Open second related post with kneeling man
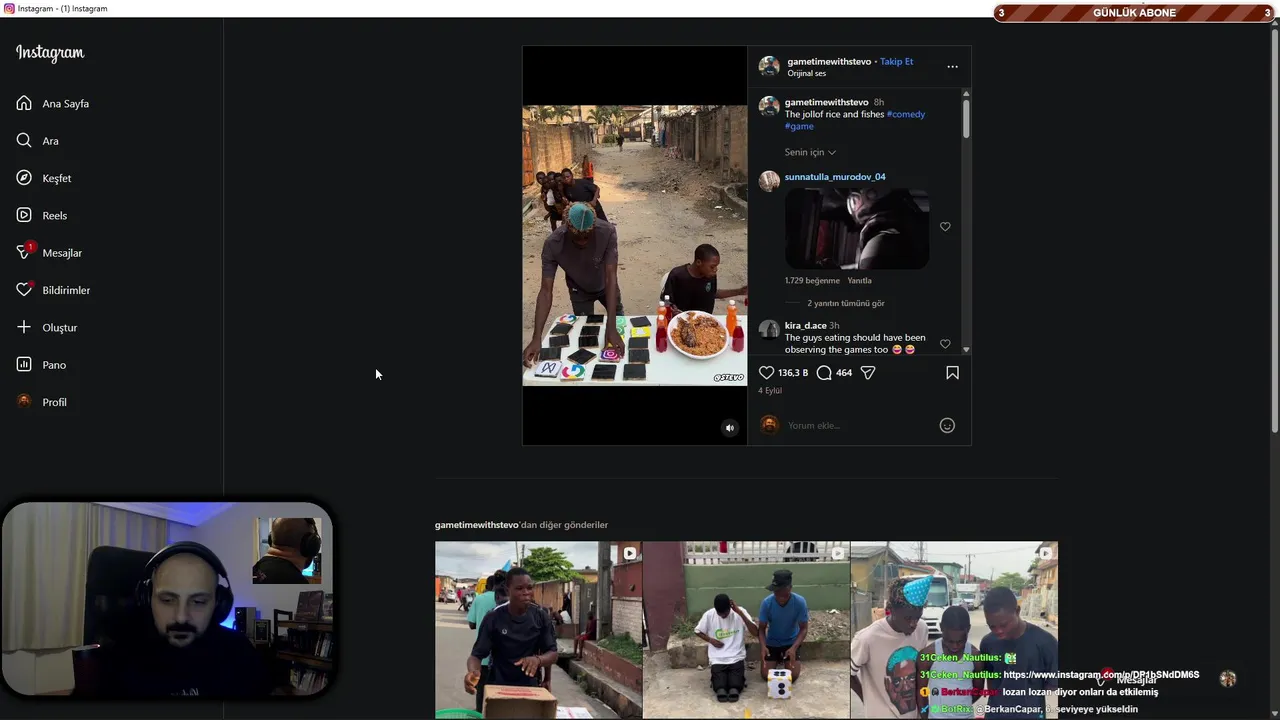 [x=746, y=630]
